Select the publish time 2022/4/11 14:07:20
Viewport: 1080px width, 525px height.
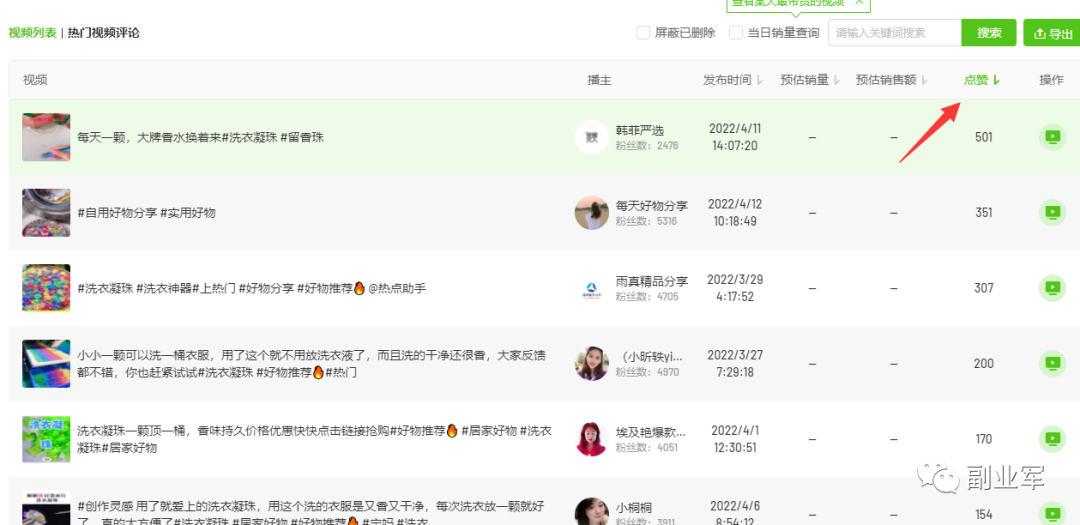tap(735, 137)
